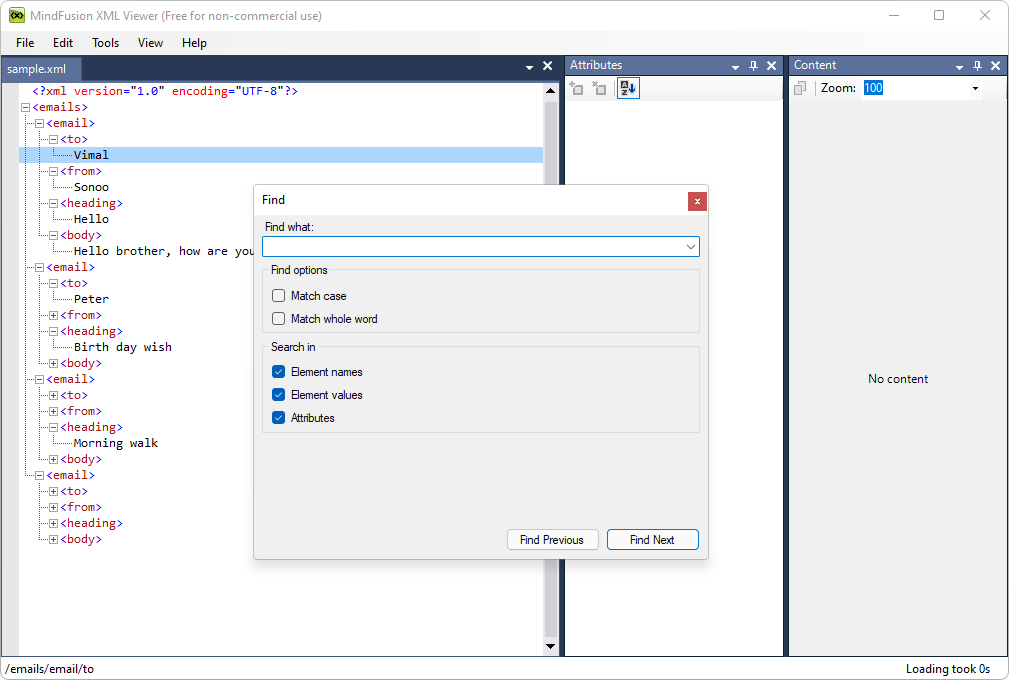This screenshot has height=680, width=1009.
Task: Select the Sonoo value row
Action: point(91,187)
